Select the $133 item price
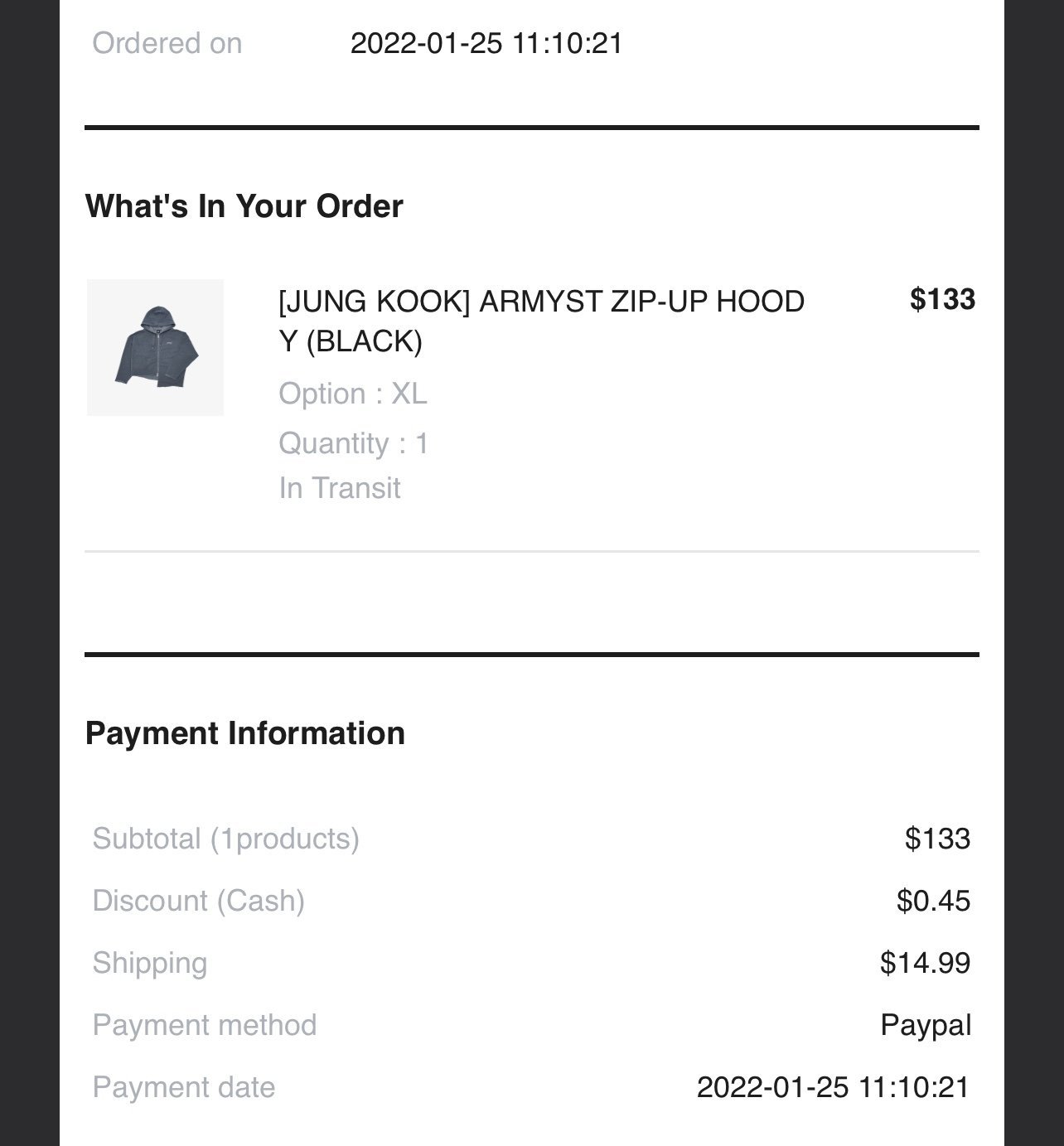This screenshot has width=1064, height=1146. tap(942, 299)
